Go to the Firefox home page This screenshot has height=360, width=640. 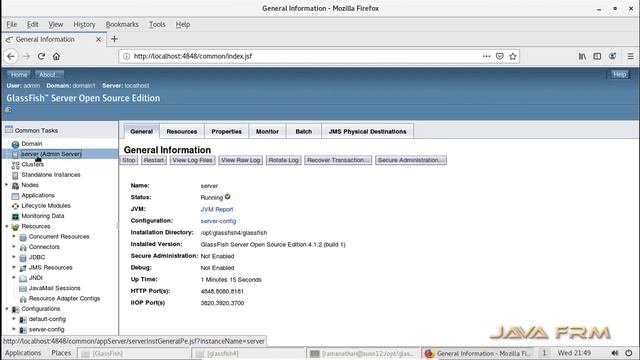(x=56, y=56)
